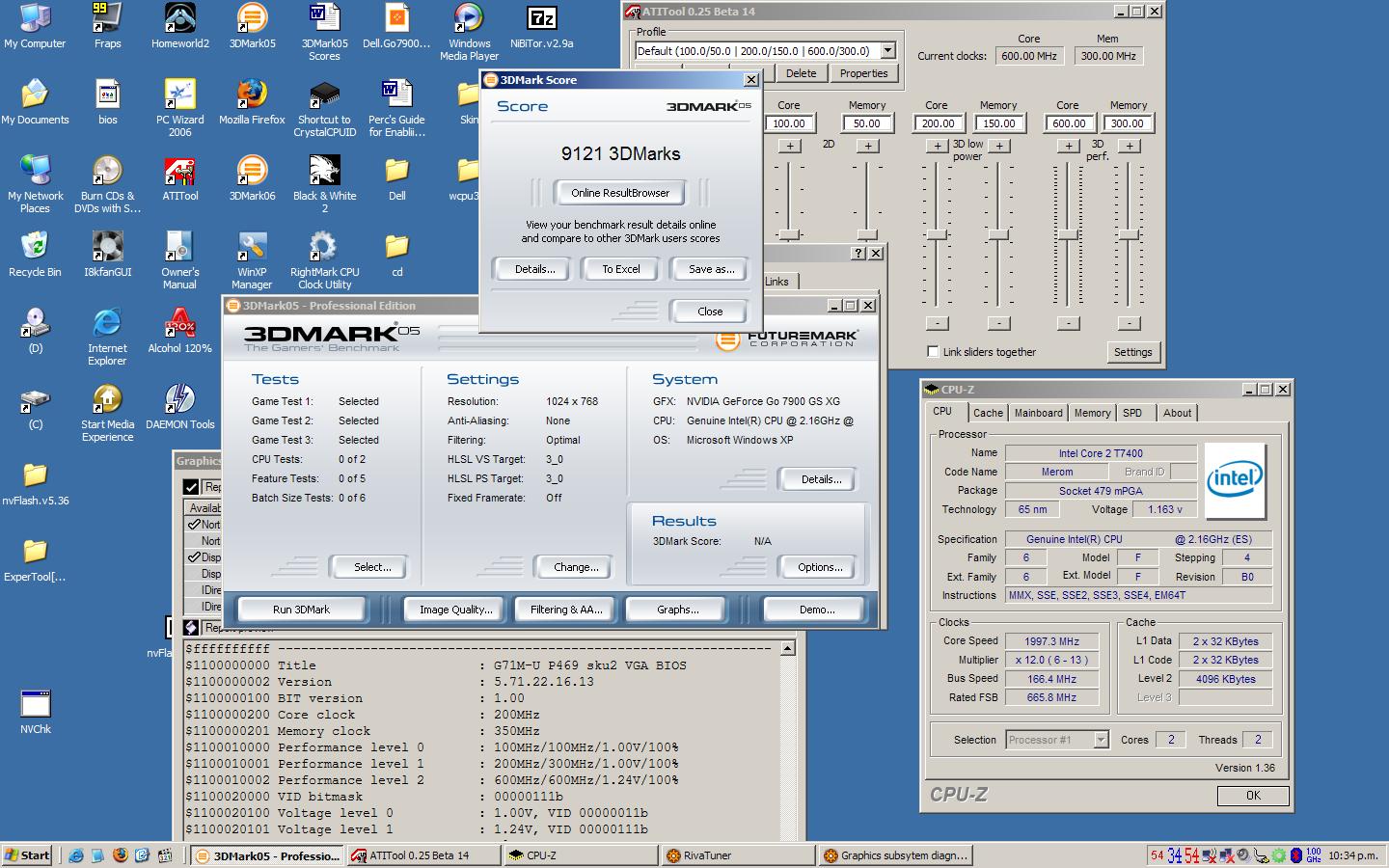This screenshot has height=868, width=1389.
Task: Switch to CPU-Z taskbar button
Action: coord(581,854)
